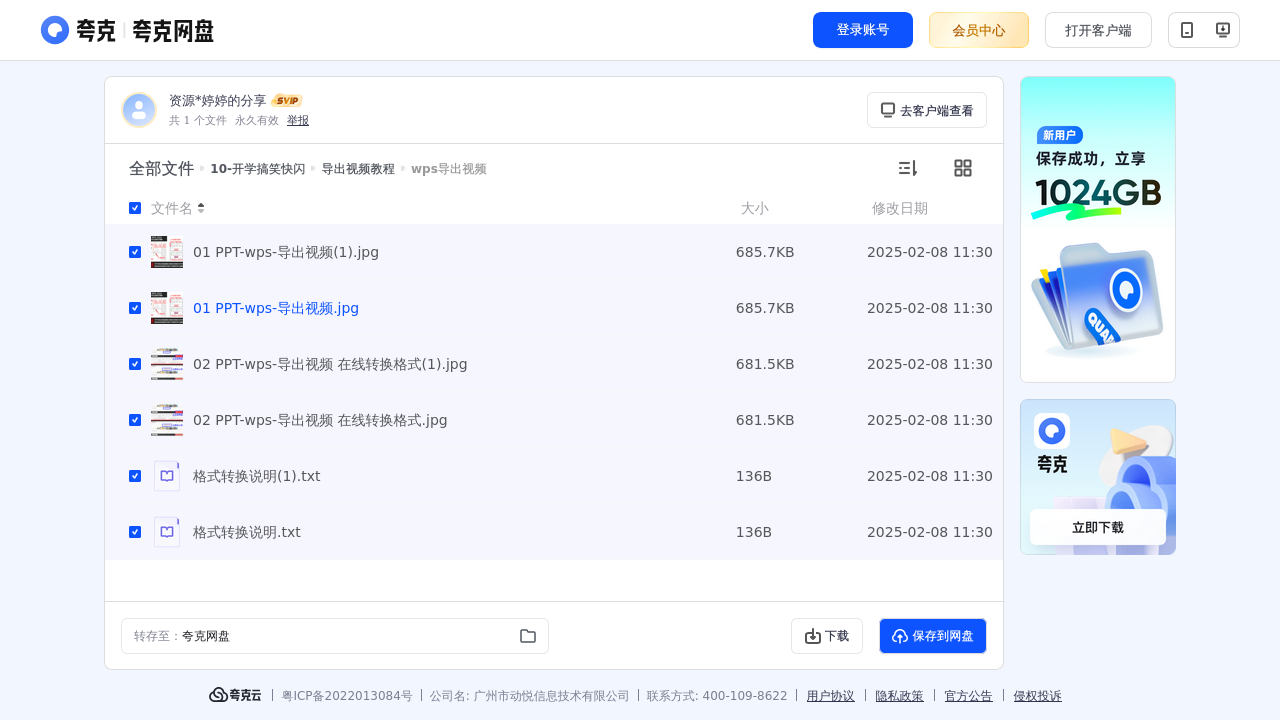Click 保存到网盘 button
Viewport: 1280px width, 720px height.
coord(933,636)
